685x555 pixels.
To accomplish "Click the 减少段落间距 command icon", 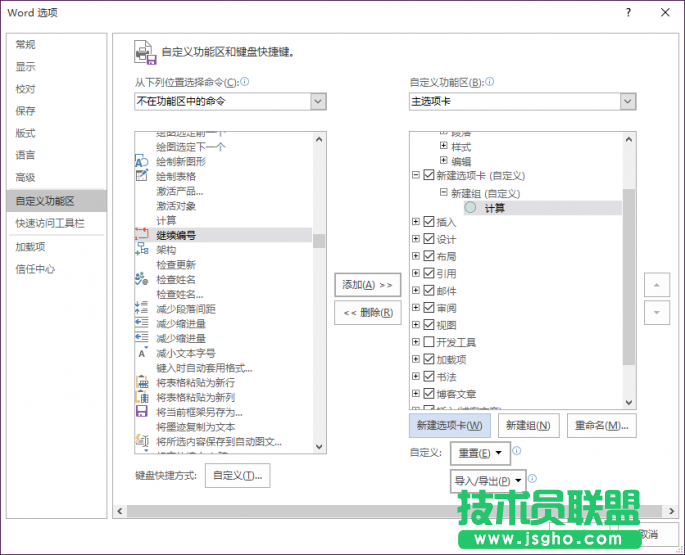I will [x=141, y=309].
